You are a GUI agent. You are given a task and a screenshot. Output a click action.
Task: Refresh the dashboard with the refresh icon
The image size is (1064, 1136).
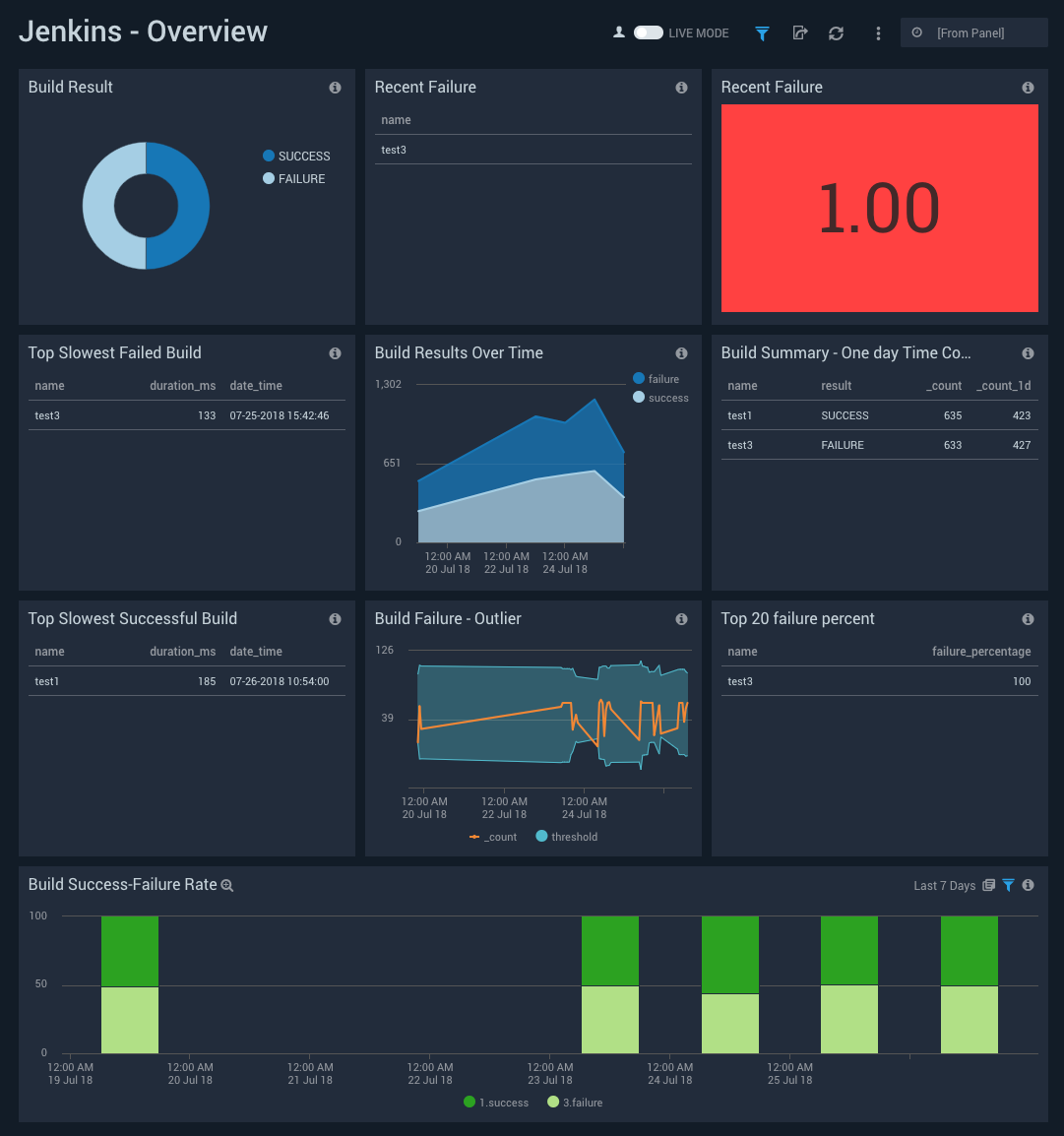pos(836,33)
